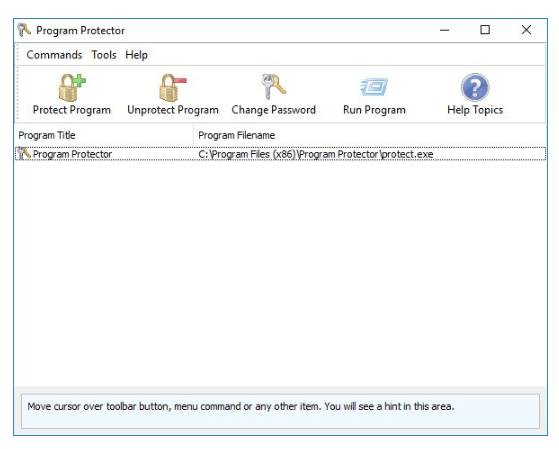
Task: Click the Unprotect Program padlock icon
Action: [x=173, y=87]
